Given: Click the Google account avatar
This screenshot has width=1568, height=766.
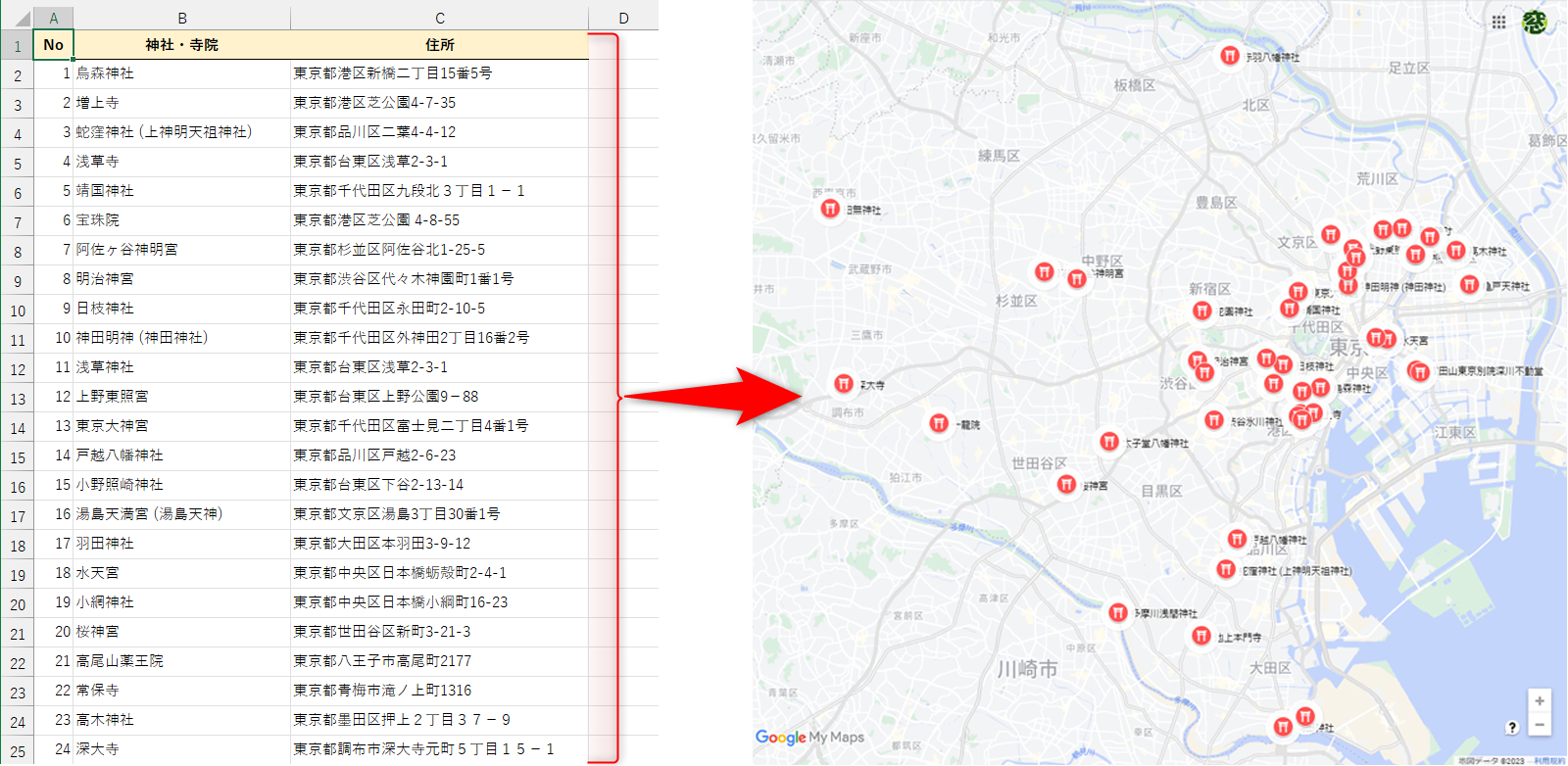Looking at the screenshot, I should click(x=1535, y=23).
